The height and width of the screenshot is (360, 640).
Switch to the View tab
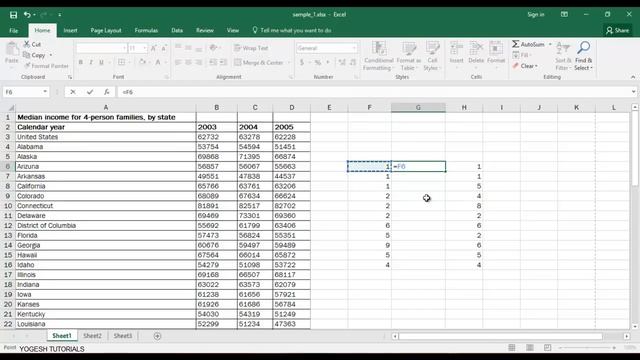[233, 30]
